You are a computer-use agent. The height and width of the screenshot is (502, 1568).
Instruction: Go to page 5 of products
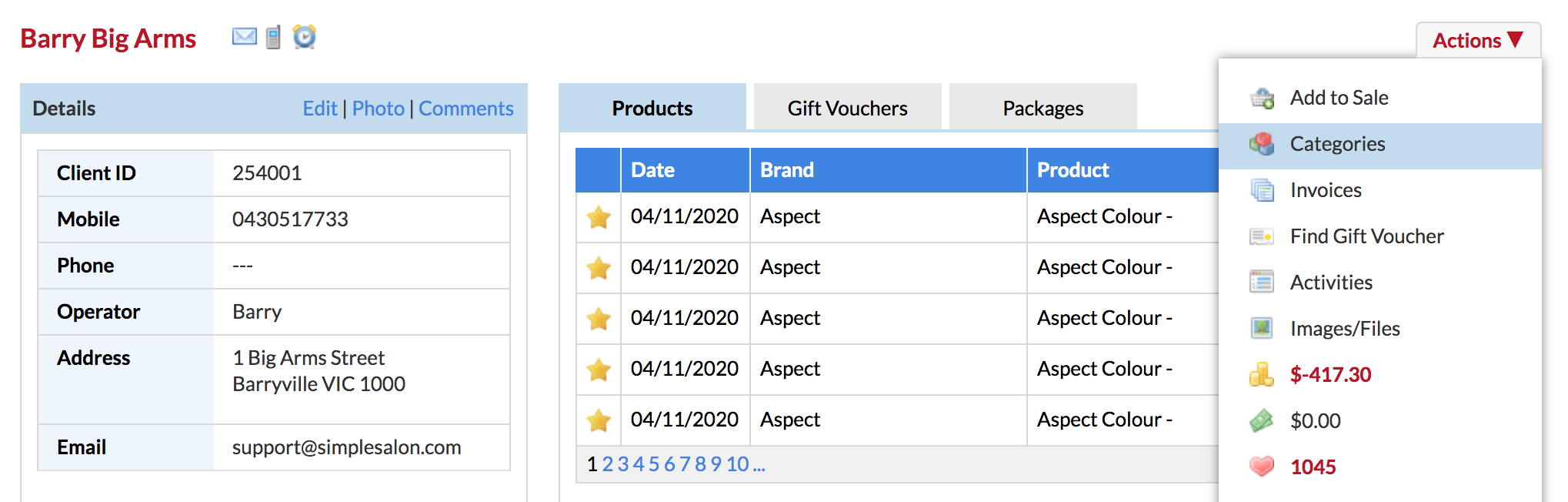(x=653, y=464)
